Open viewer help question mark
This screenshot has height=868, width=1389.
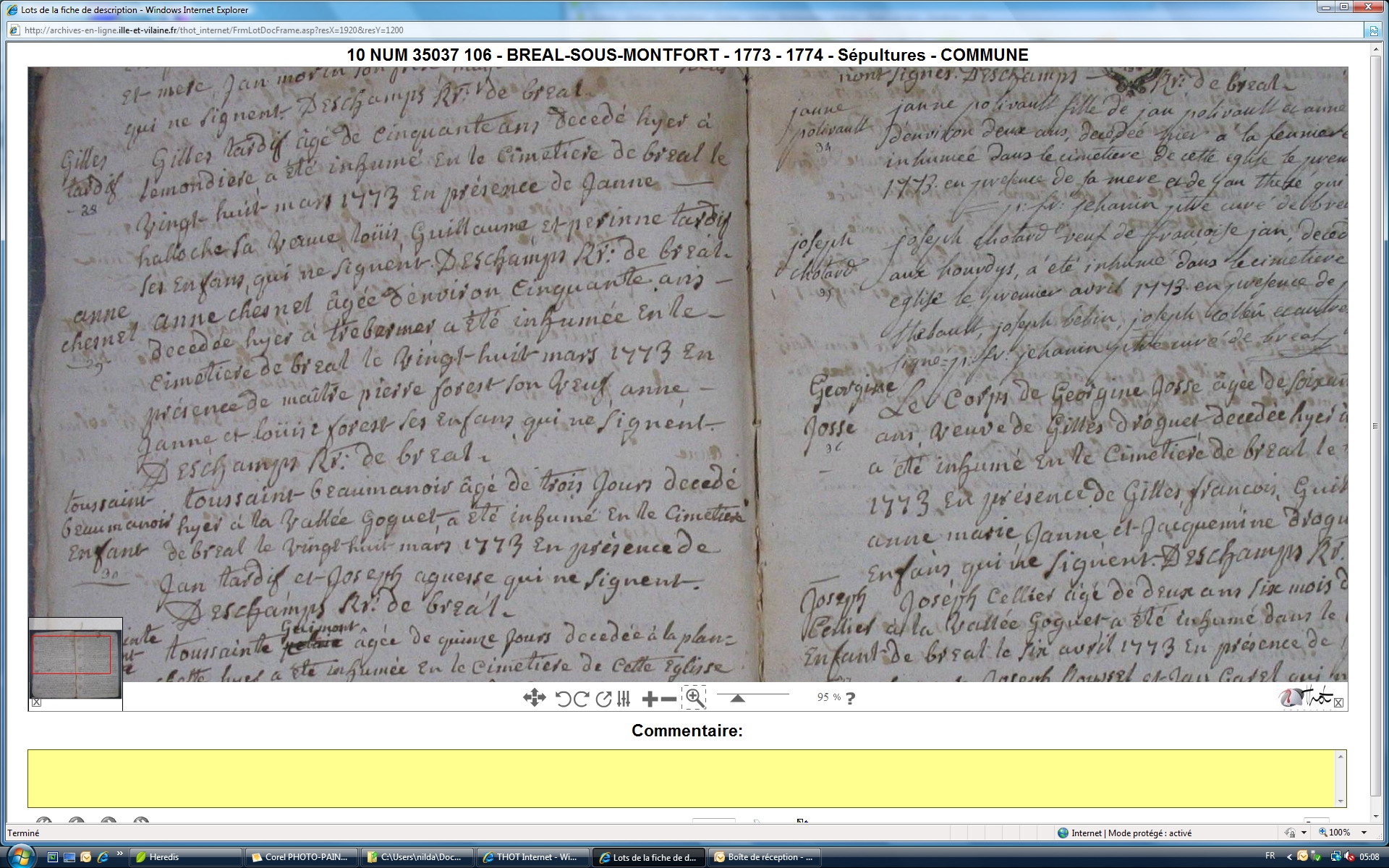pyautogui.click(x=851, y=698)
